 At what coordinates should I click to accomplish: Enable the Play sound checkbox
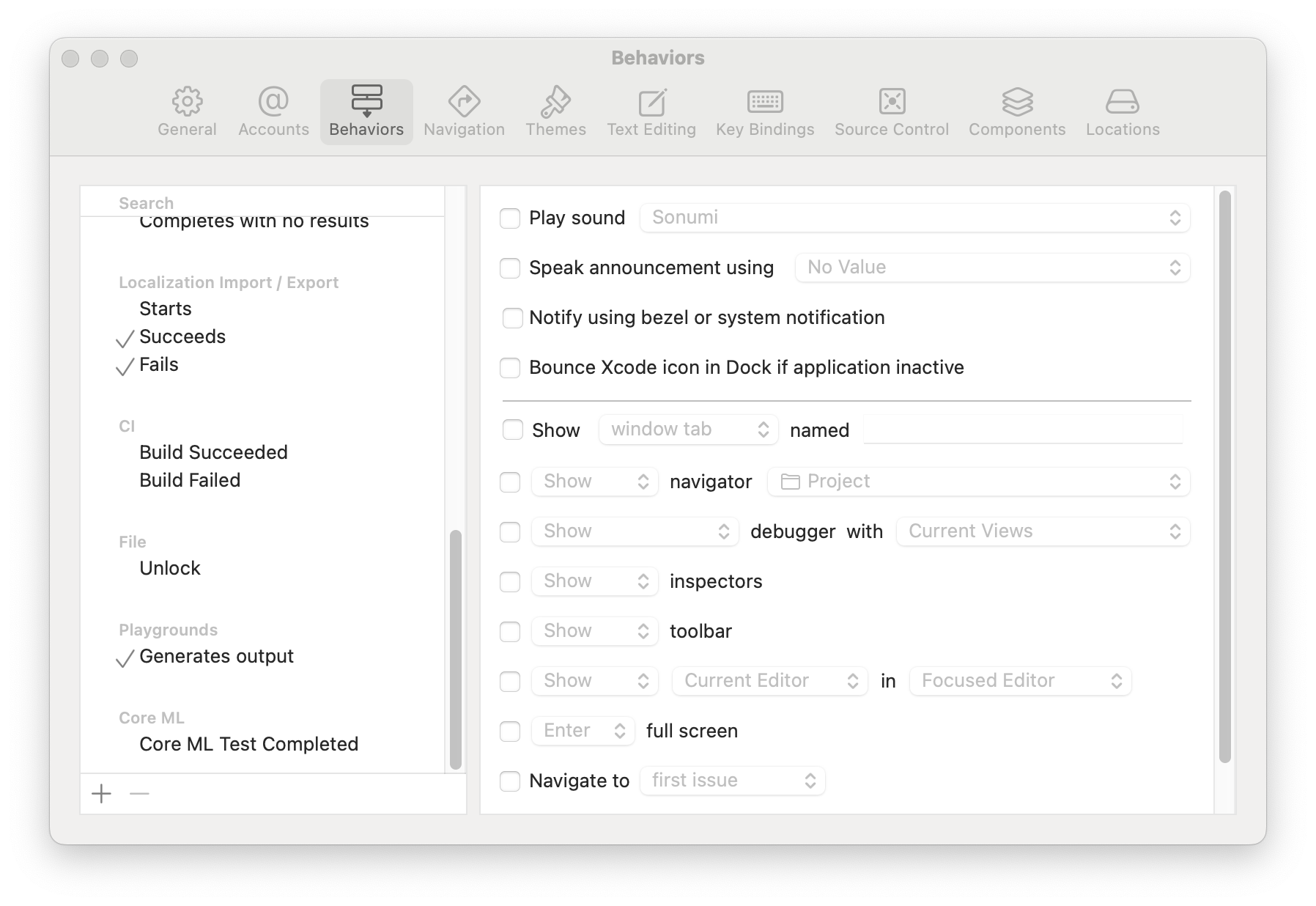tap(510, 218)
